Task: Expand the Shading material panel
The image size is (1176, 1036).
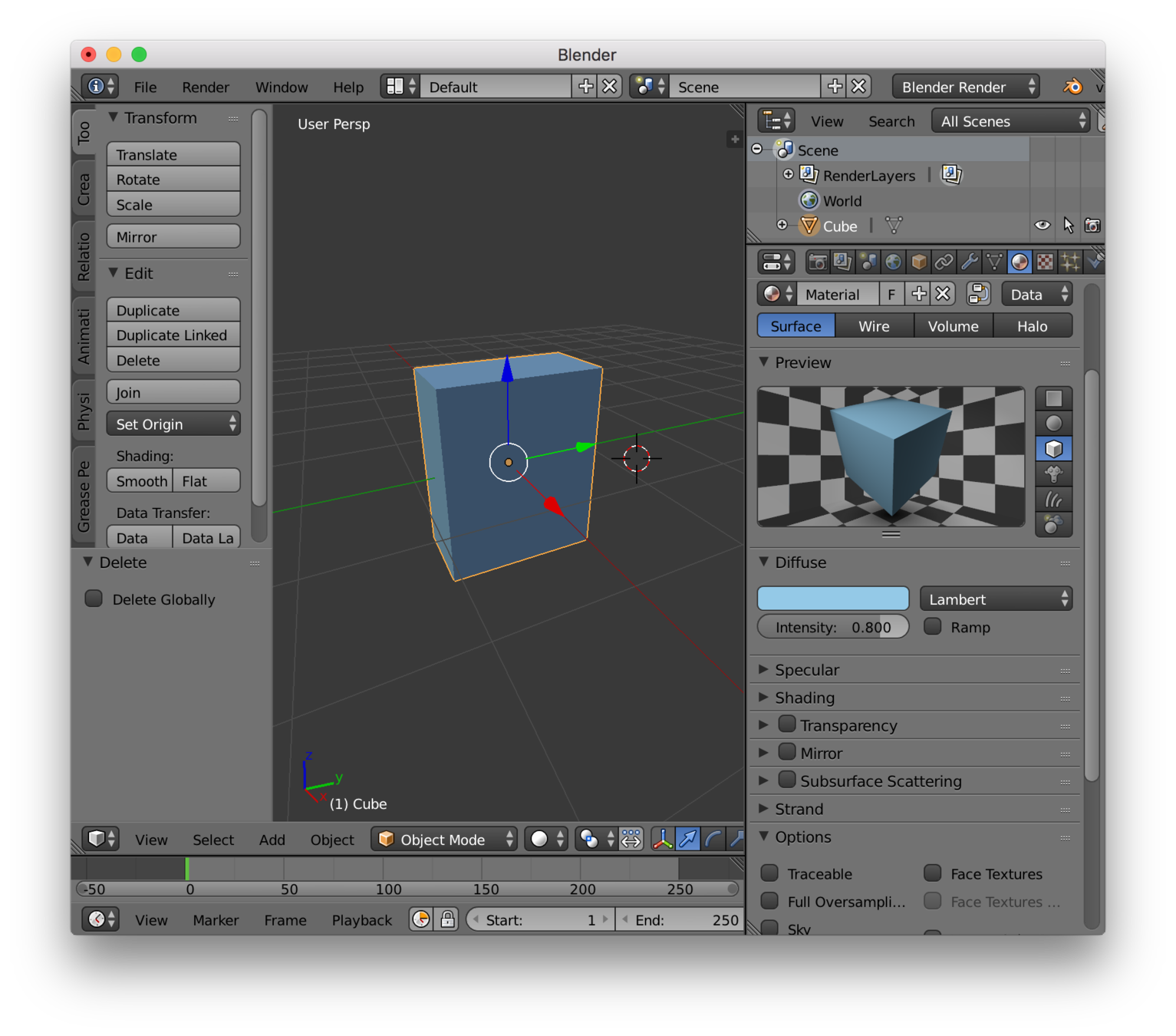Action: (764, 697)
